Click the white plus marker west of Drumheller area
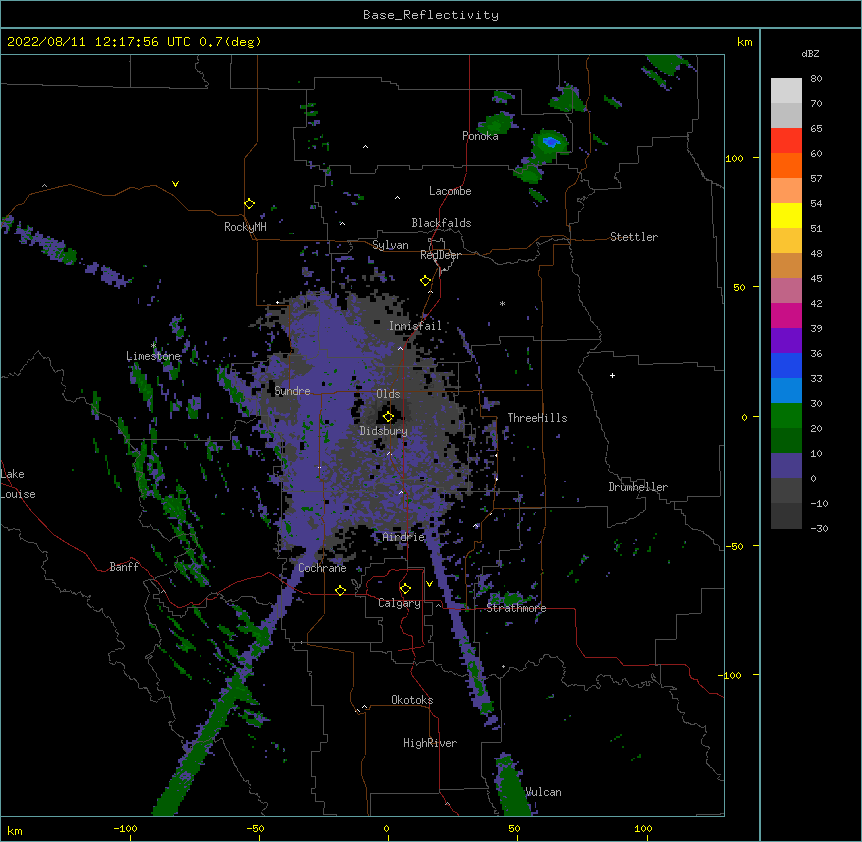Image resolution: width=862 pixels, height=842 pixels. click(612, 375)
